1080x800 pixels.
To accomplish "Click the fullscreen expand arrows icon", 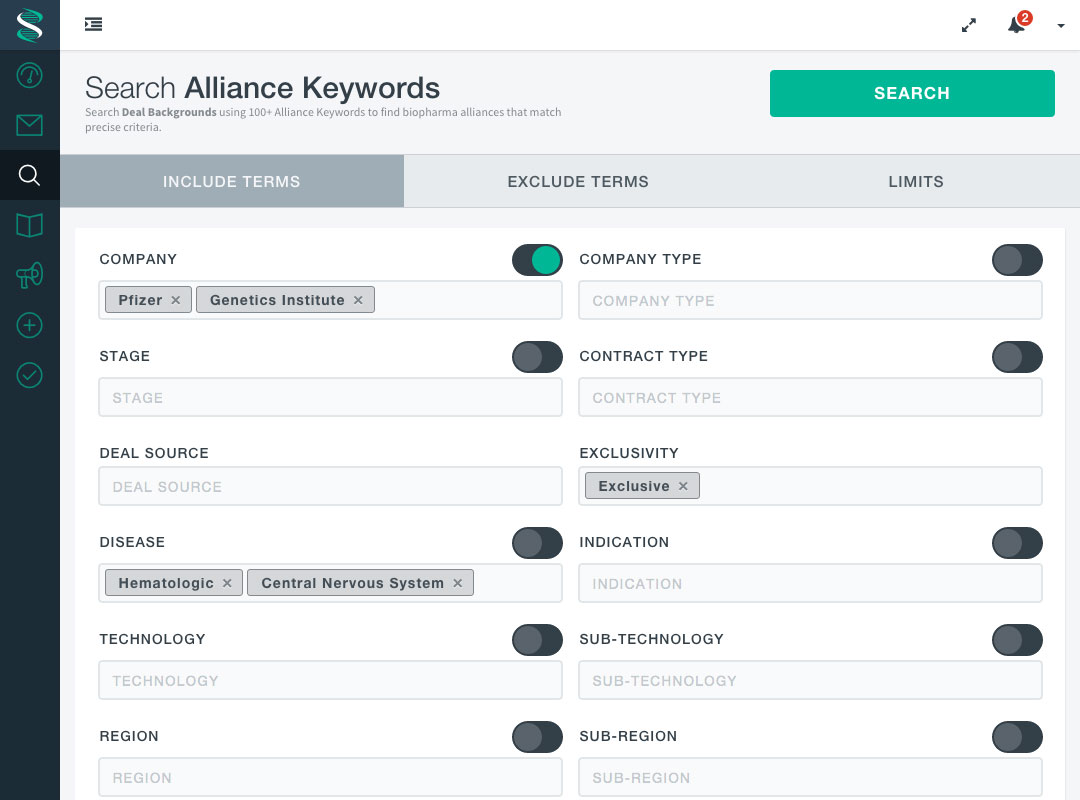I will click(x=968, y=25).
